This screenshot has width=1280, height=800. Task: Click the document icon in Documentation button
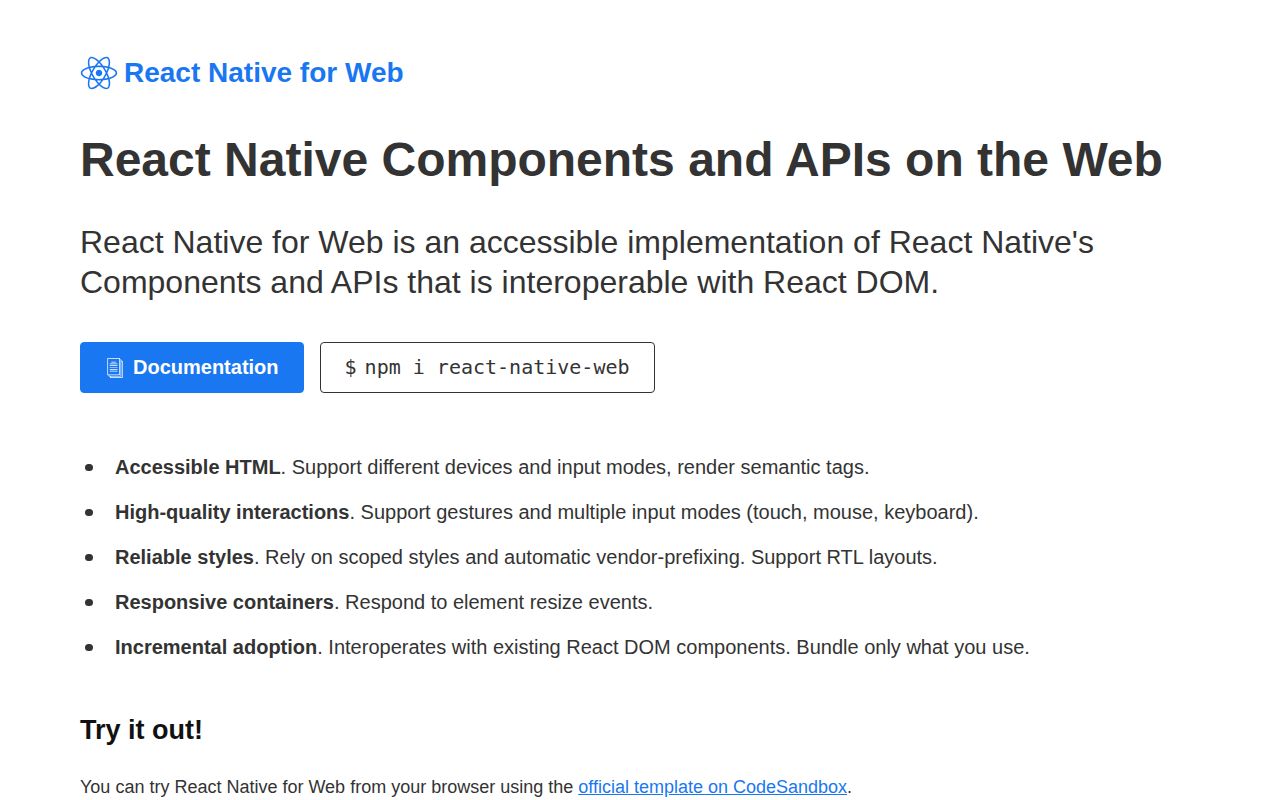pos(115,368)
